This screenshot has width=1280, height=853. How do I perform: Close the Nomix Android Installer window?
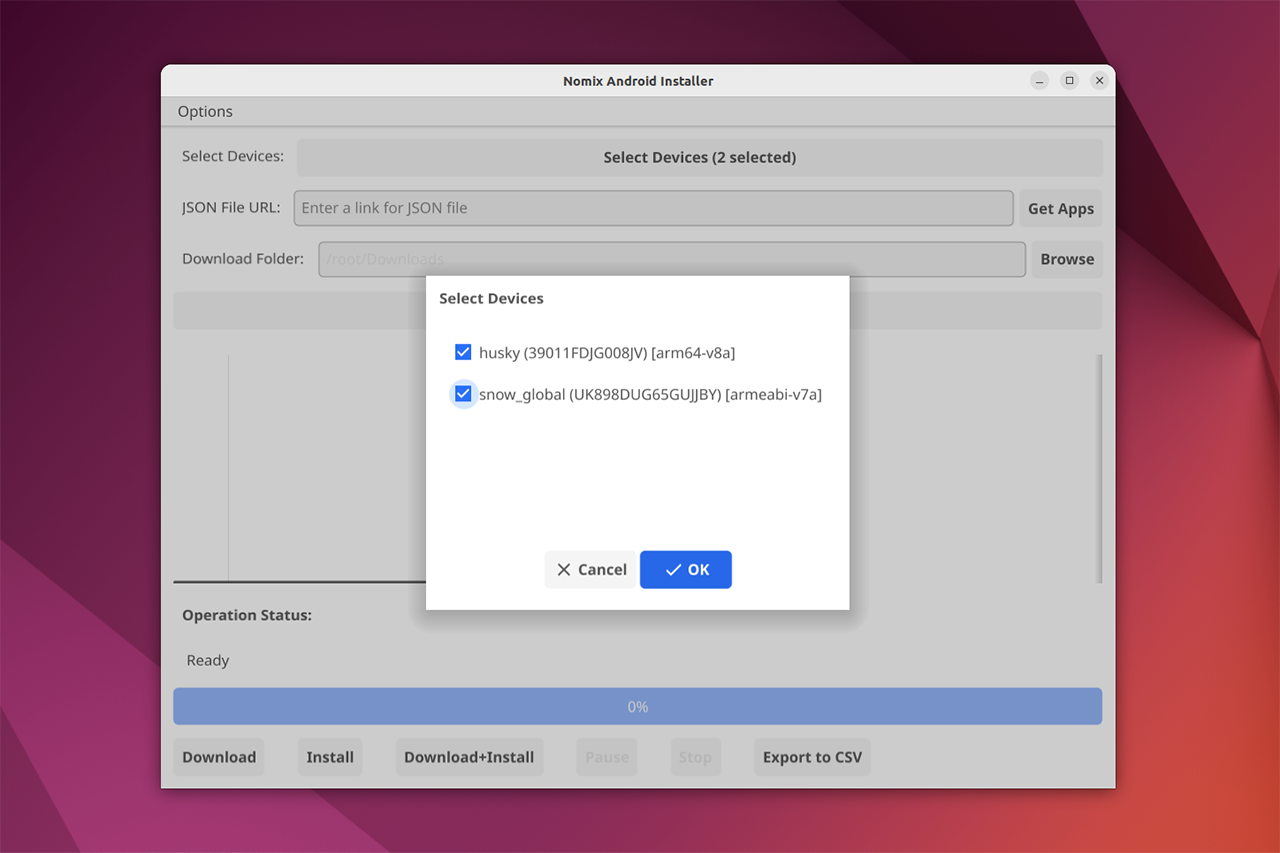pos(1099,81)
